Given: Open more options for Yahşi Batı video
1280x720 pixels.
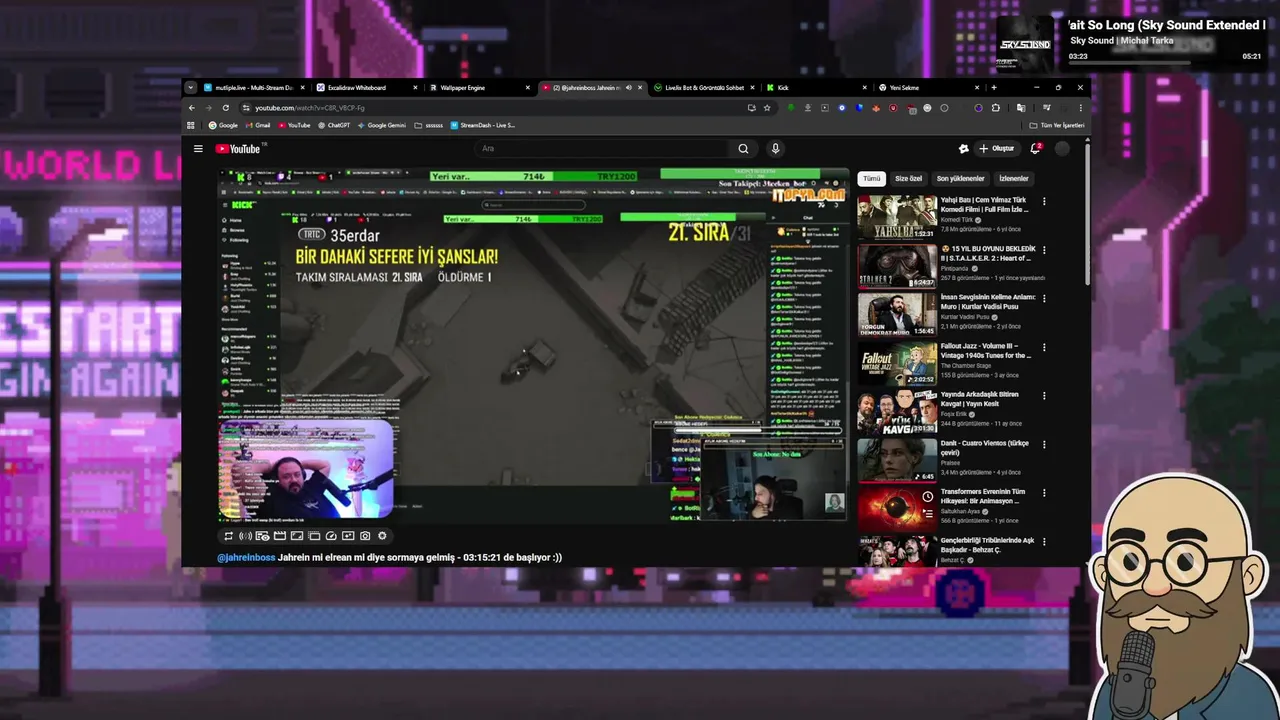Looking at the screenshot, I should pyautogui.click(x=1044, y=201).
